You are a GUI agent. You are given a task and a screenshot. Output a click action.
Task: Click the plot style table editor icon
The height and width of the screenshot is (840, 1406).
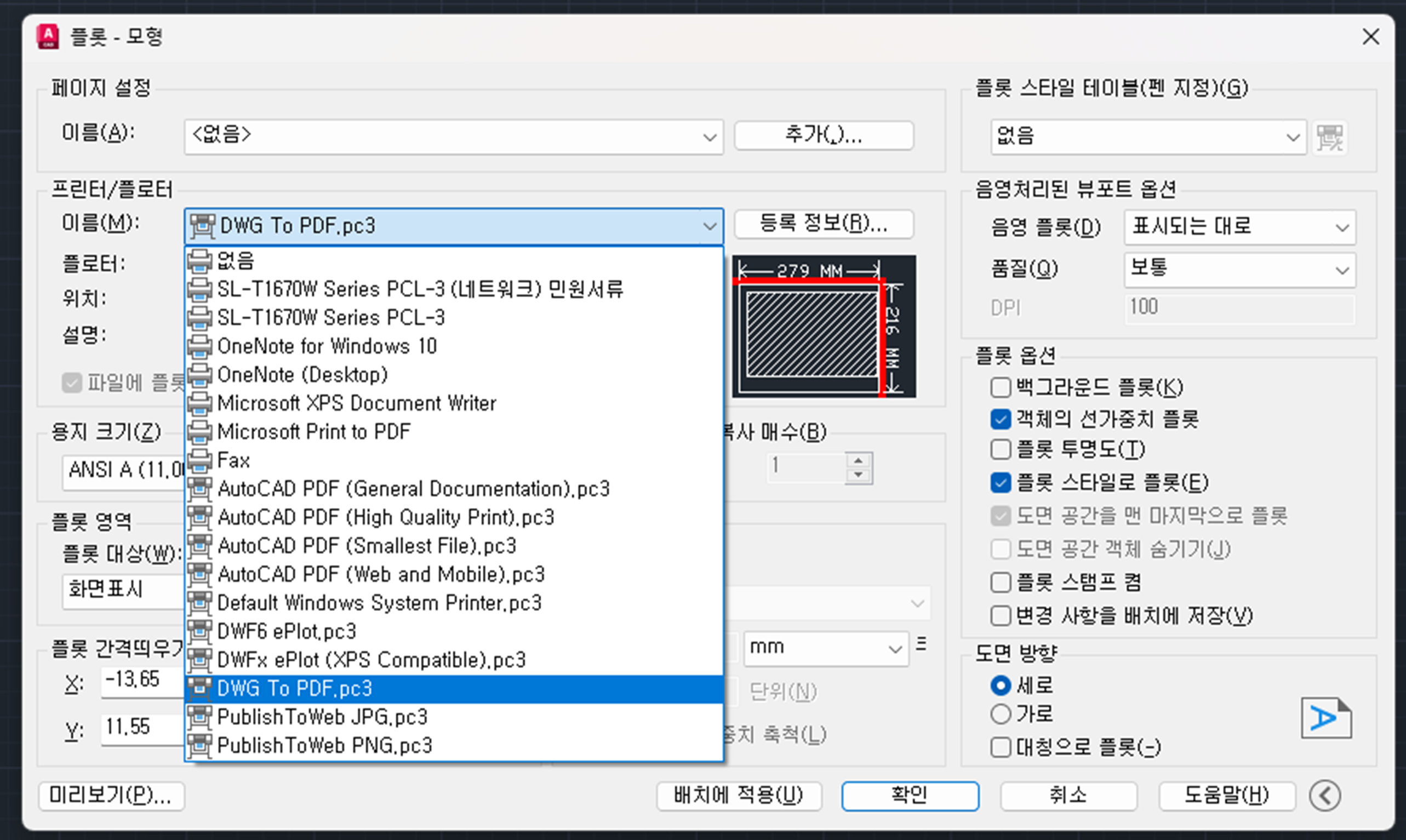click(1329, 137)
